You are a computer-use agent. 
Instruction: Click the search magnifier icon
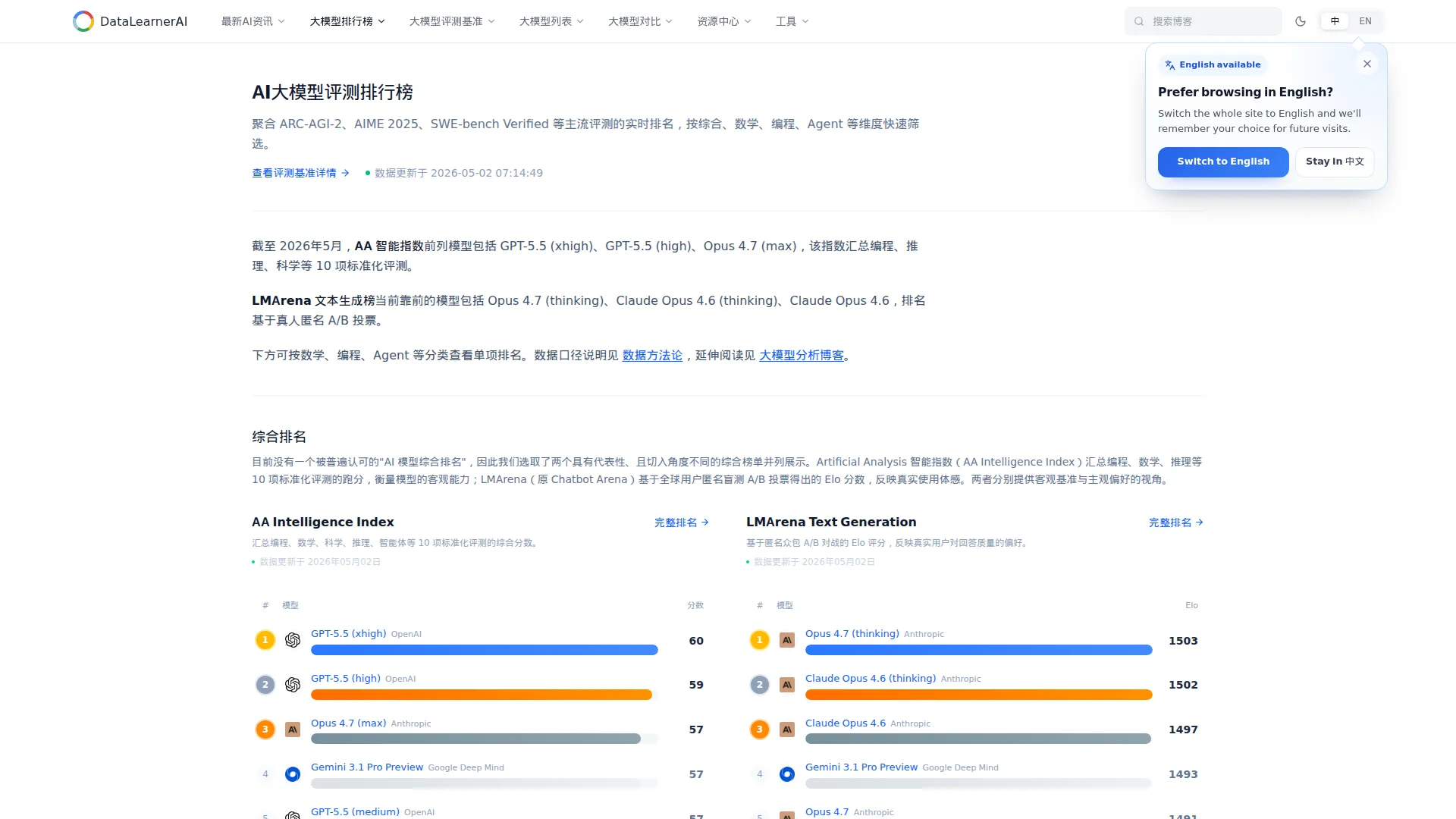(1139, 21)
